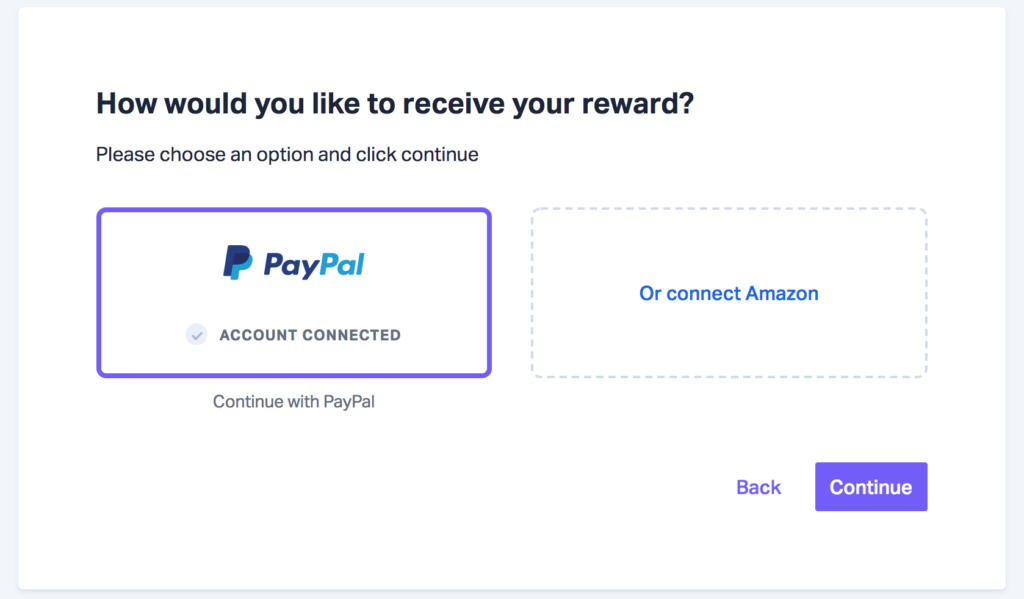Image resolution: width=1024 pixels, height=599 pixels.
Task: Click the word CONNECTED under PayPal logo
Action: tap(351, 335)
